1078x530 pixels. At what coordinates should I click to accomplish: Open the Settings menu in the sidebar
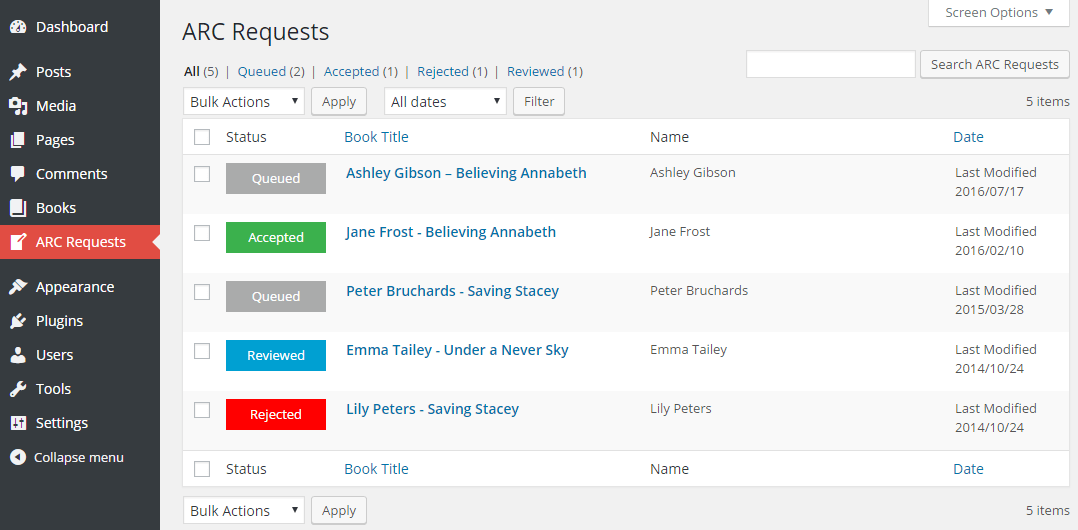pyautogui.click(x=62, y=423)
